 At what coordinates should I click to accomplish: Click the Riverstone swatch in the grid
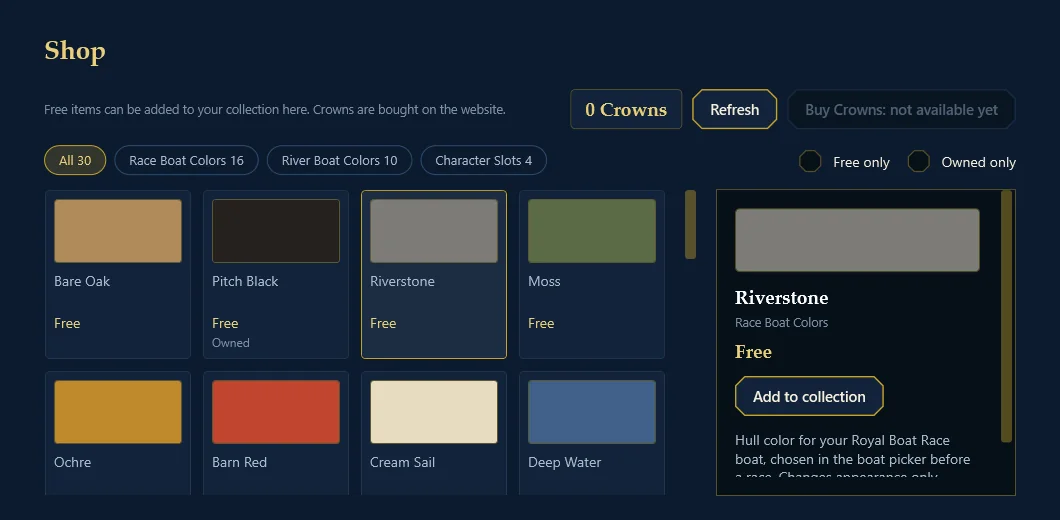433,231
